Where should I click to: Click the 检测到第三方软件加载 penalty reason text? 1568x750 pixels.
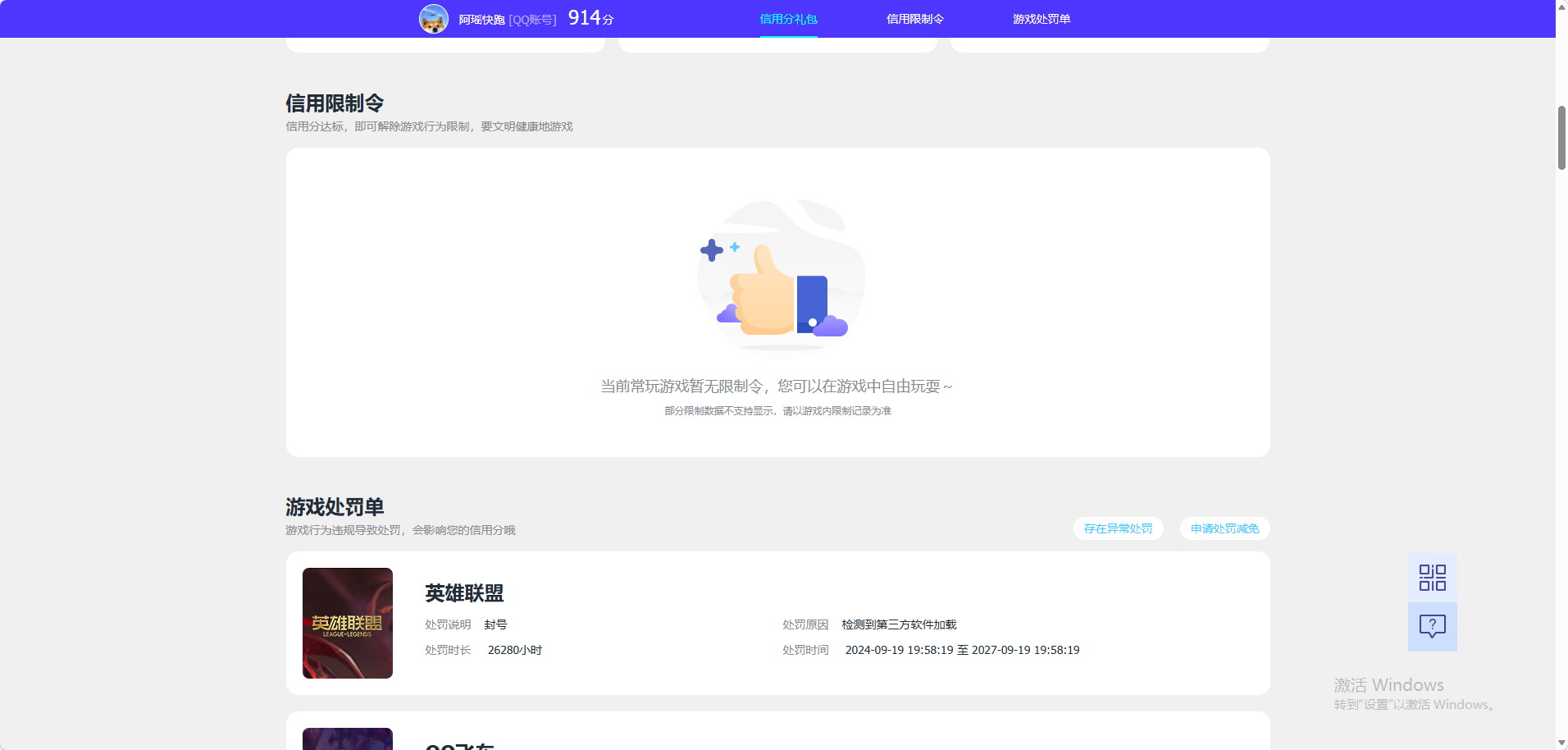pos(900,624)
